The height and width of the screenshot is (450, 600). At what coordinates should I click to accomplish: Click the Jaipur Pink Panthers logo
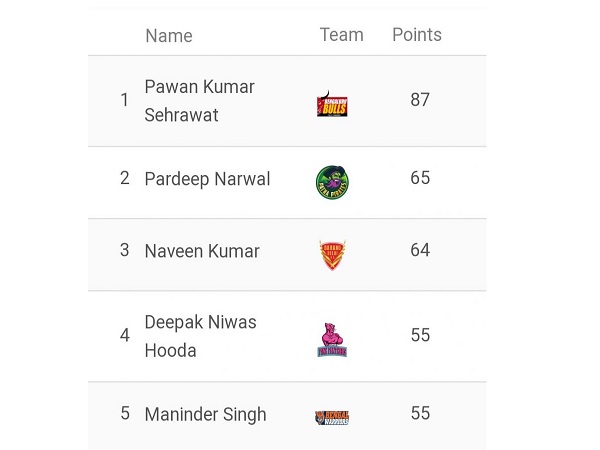[x=332, y=340]
